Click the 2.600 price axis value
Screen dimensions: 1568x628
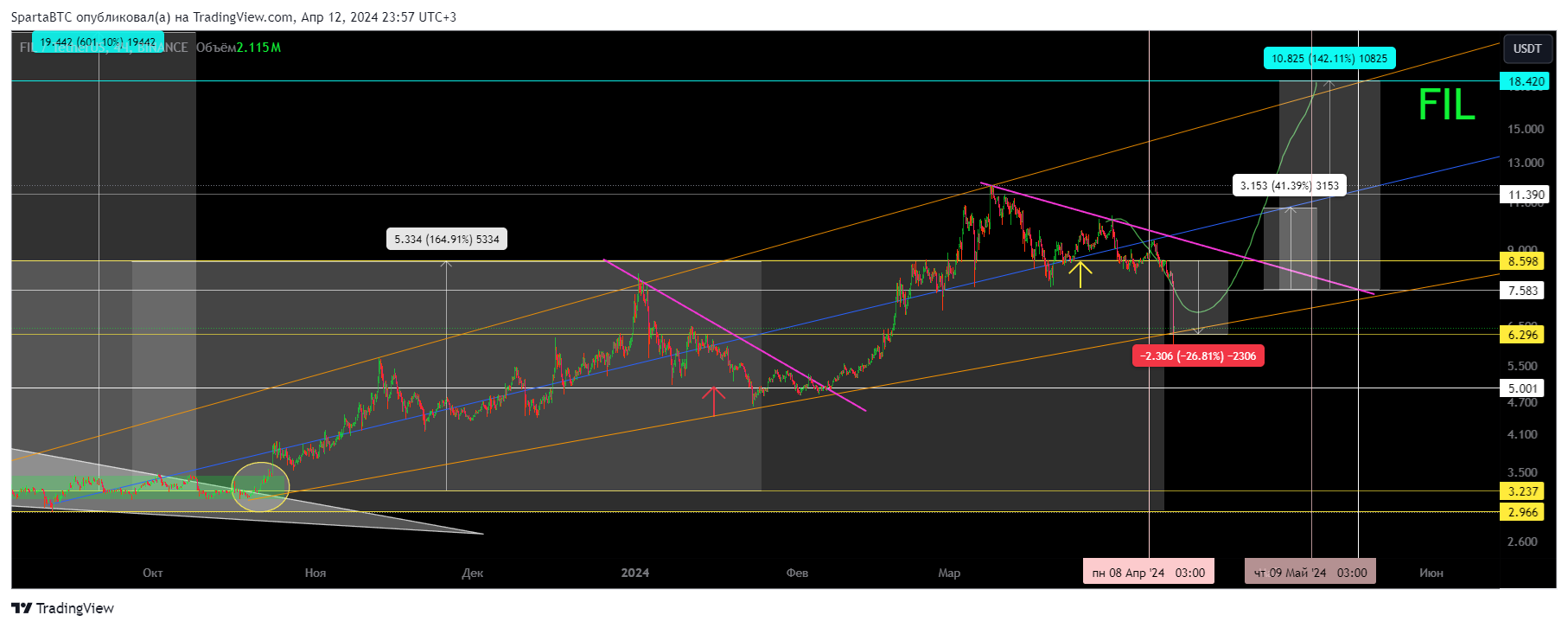[x=1522, y=541]
